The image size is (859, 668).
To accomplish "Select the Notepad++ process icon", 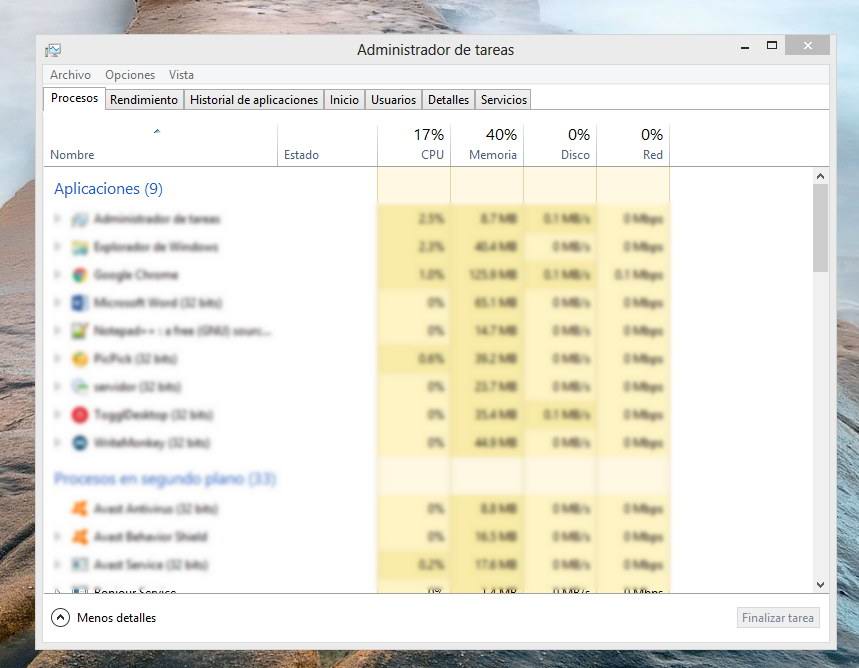I will (79, 331).
